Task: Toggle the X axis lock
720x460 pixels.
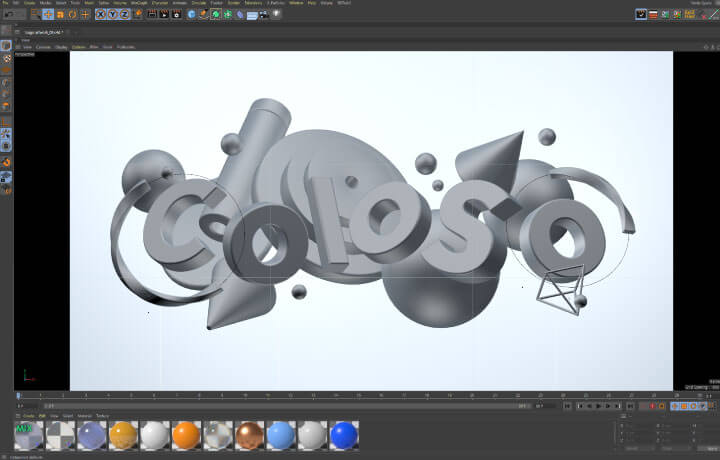Action: [x=101, y=14]
